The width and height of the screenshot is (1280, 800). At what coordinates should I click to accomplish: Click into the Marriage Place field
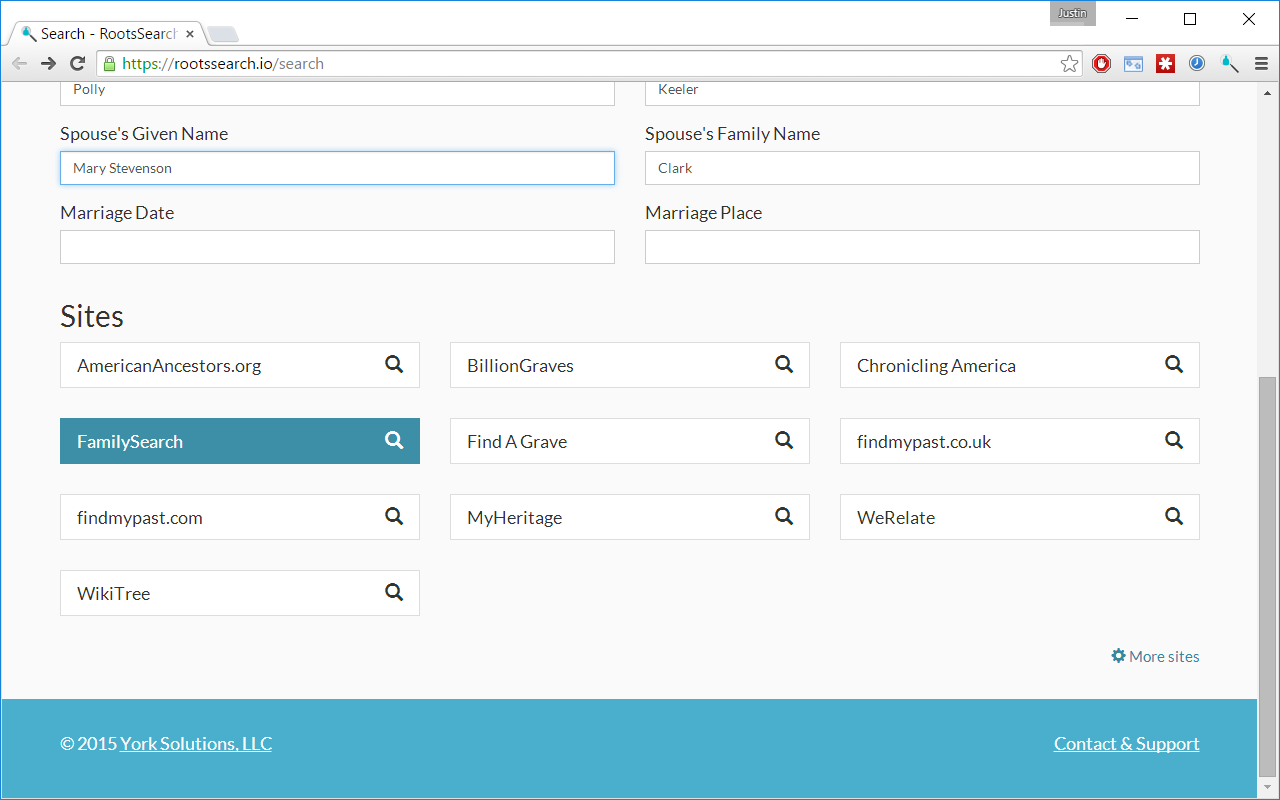pos(922,247)
